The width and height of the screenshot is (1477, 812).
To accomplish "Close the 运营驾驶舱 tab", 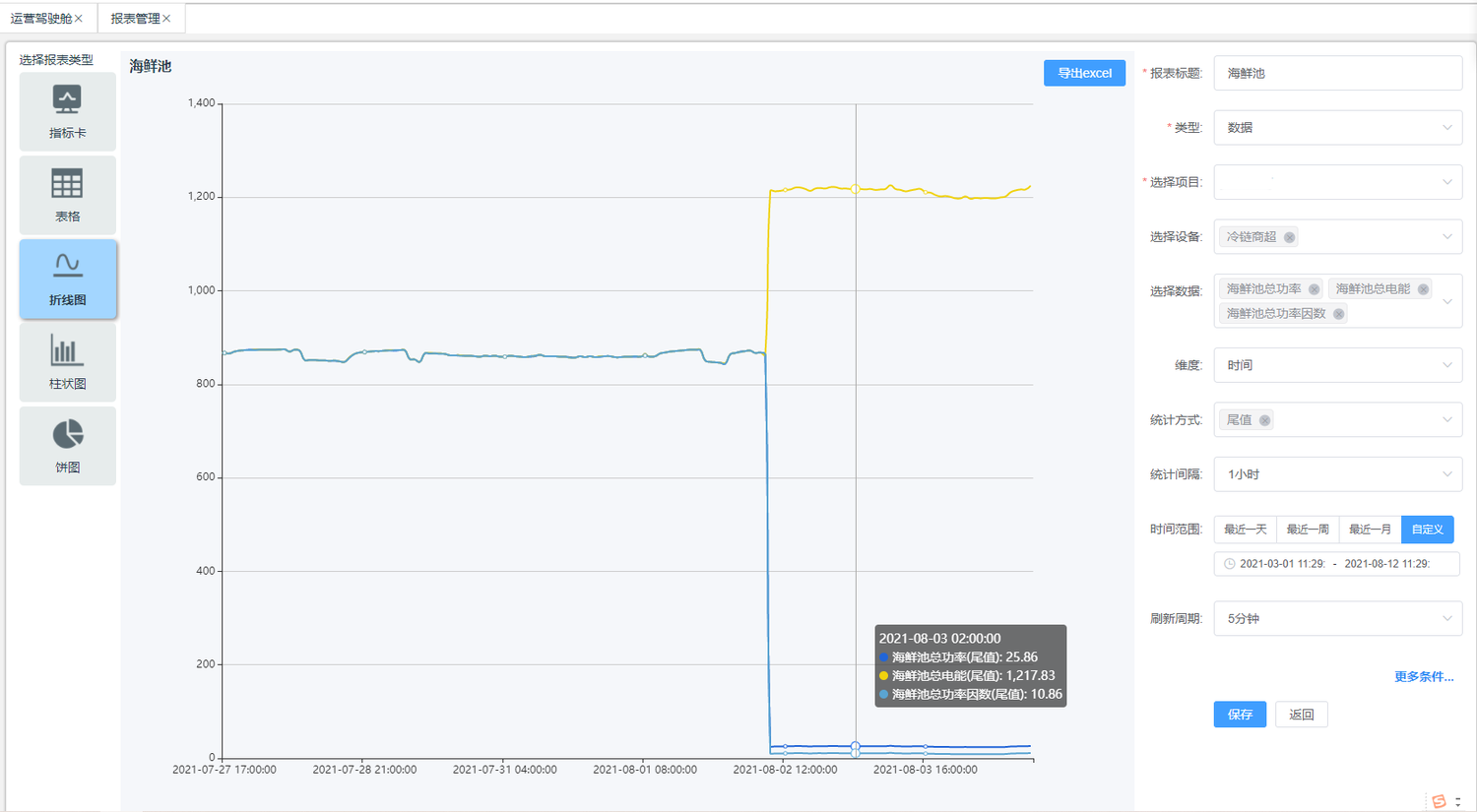I will (79, 19).
